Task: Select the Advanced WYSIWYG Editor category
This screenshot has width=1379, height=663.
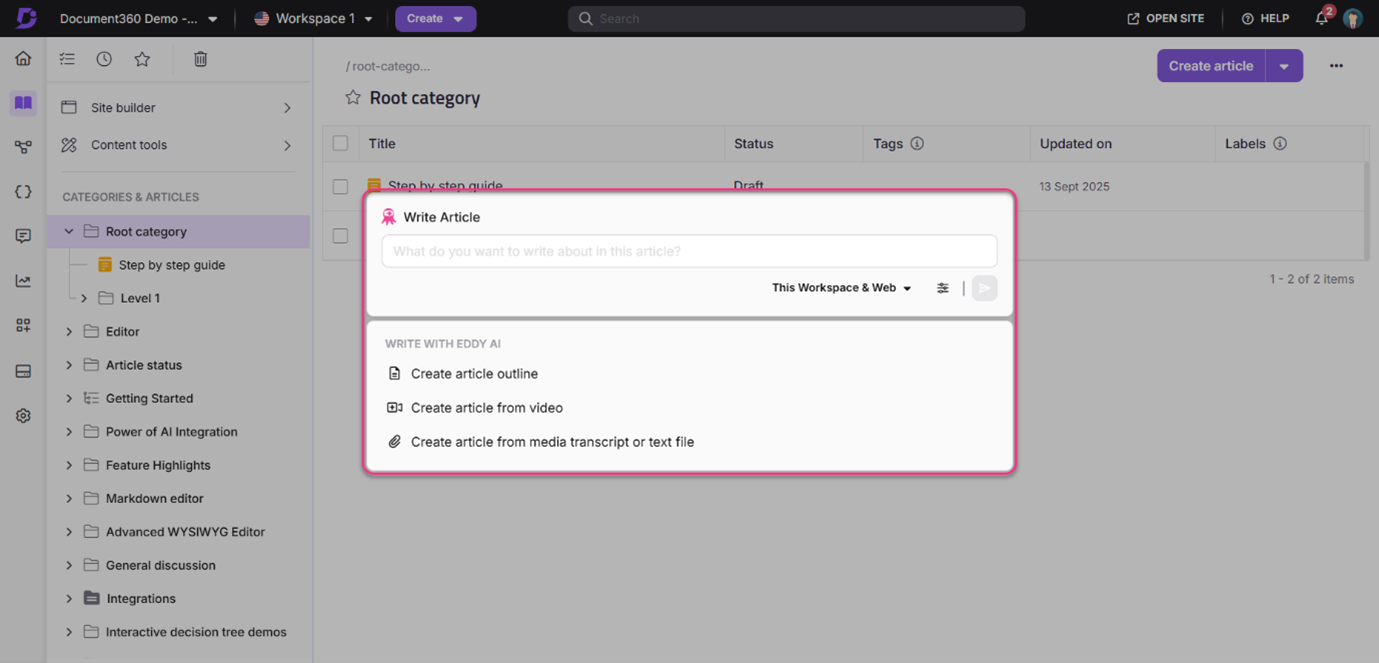Action: pyautogui.click(x=185, y=532)
